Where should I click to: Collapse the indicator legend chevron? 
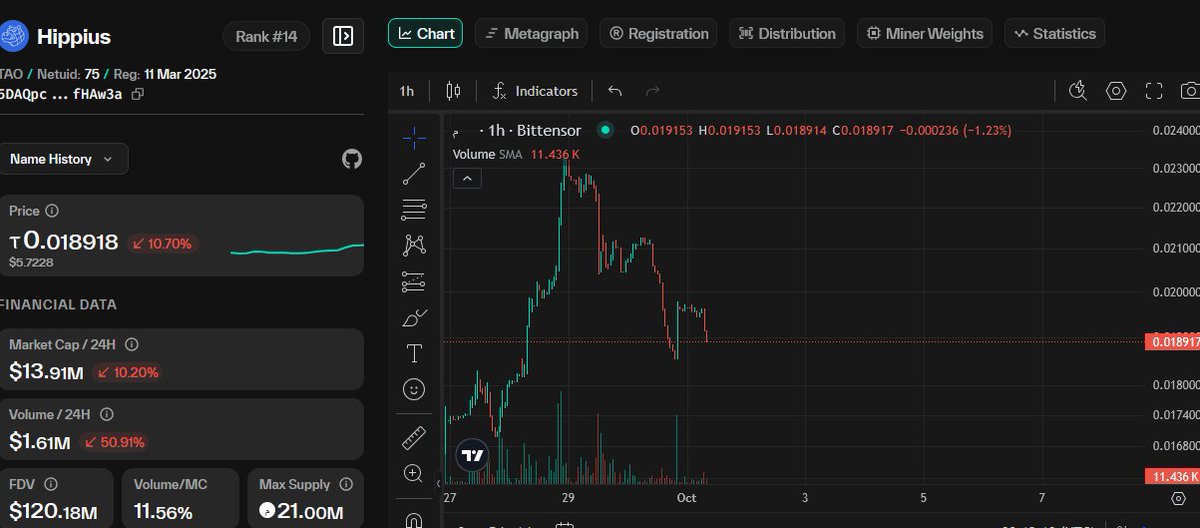[x=468, y=179]
